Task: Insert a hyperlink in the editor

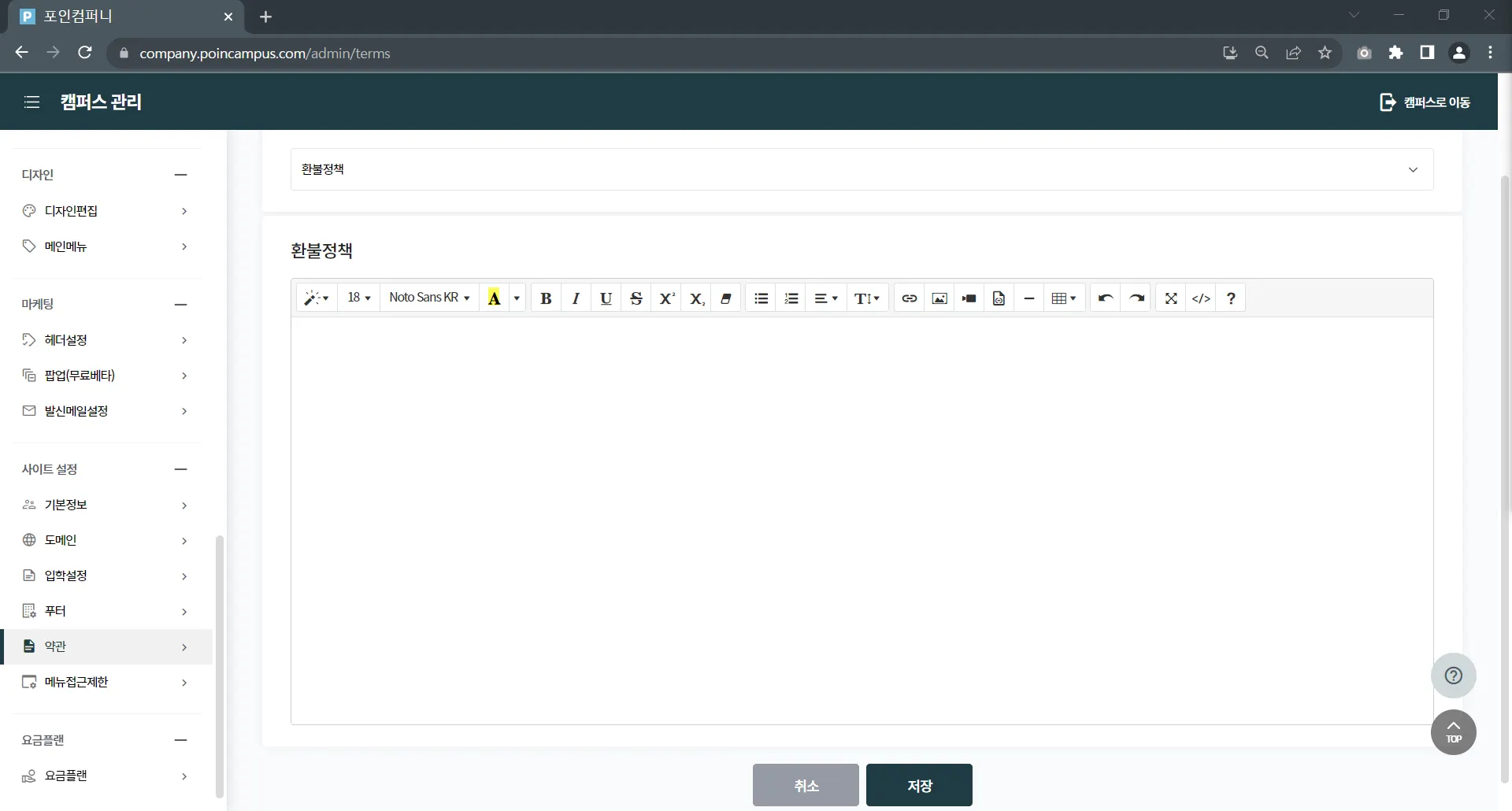Action: click(x=910, y=298)
